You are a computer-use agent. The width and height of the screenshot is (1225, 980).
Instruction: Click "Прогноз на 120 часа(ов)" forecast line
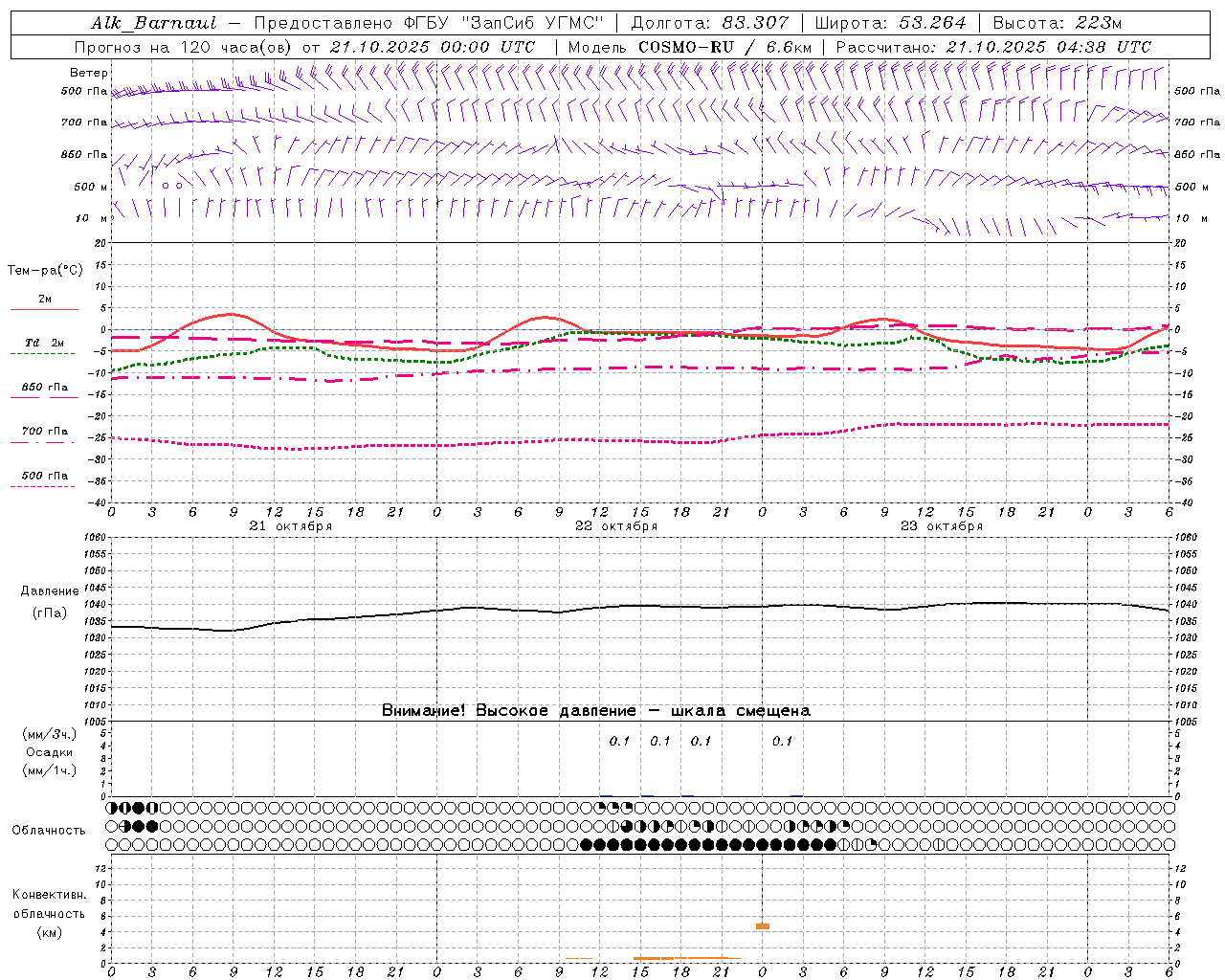tap(184, 47)
